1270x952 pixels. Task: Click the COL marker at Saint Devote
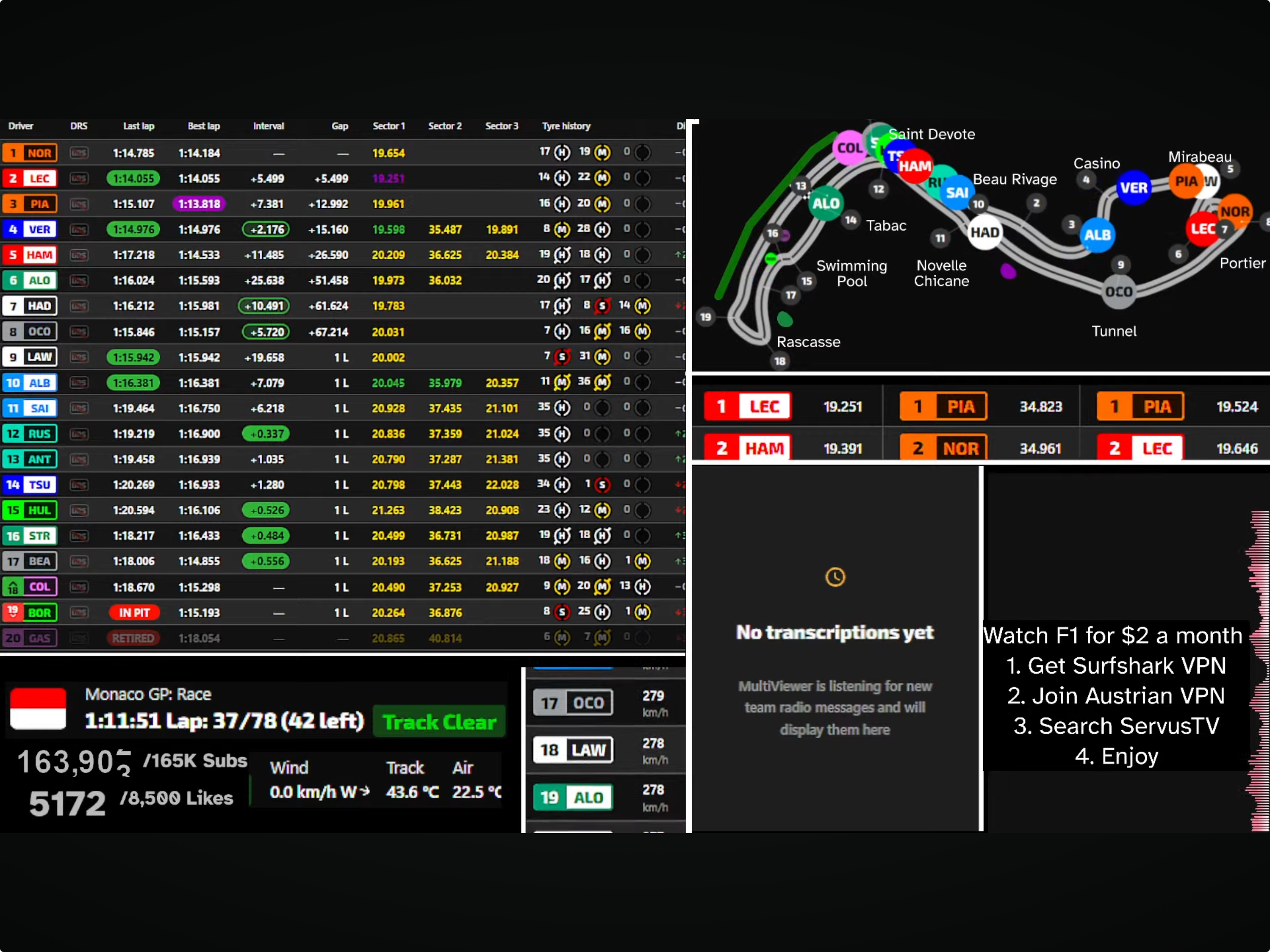[x=849, y=147]
